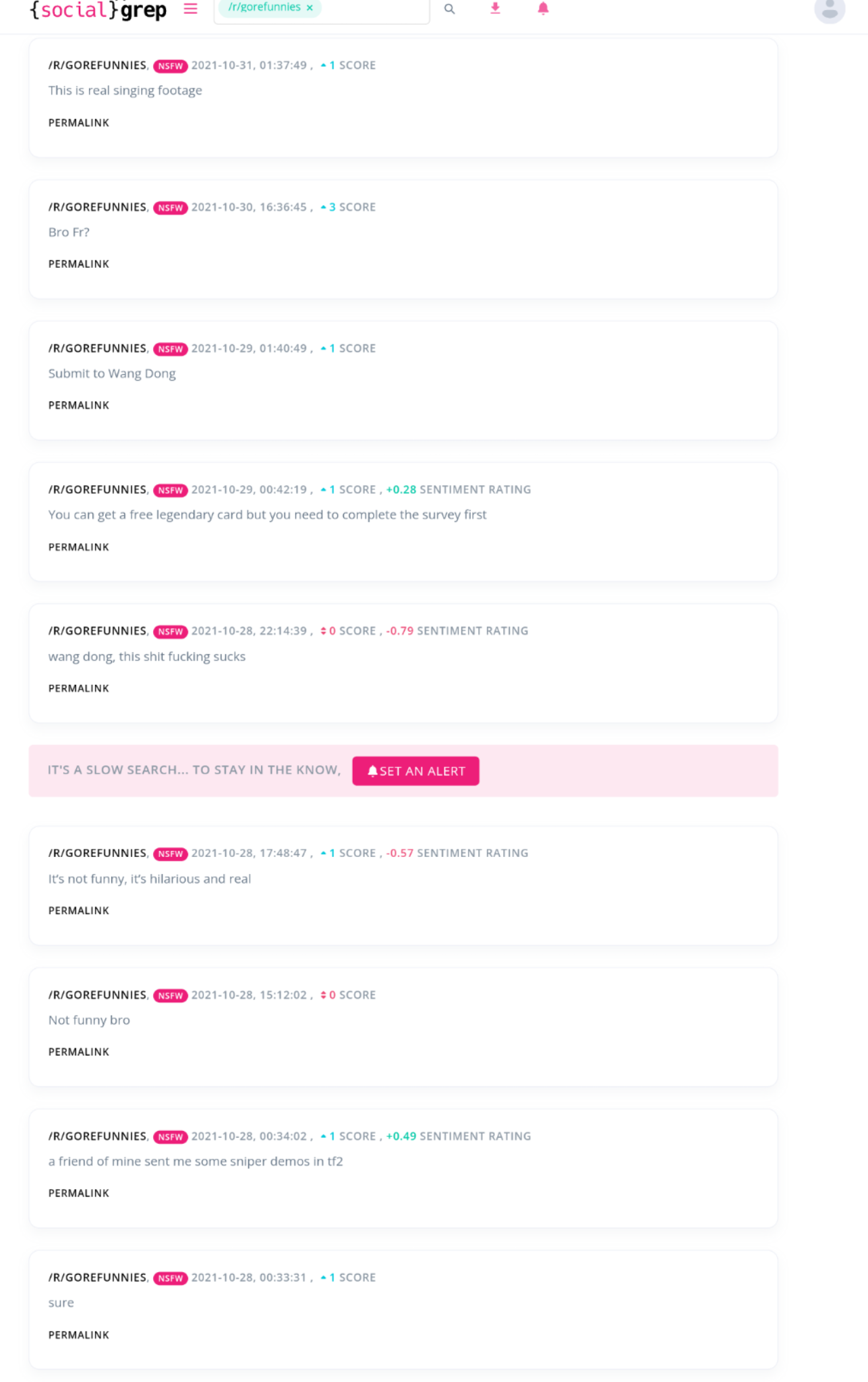This screenshot has height=1382, width=868.
Task: Click the NSFW badge on 'Bro Fr?' comment
Action: pyautogui.click(x=170, y=208)
